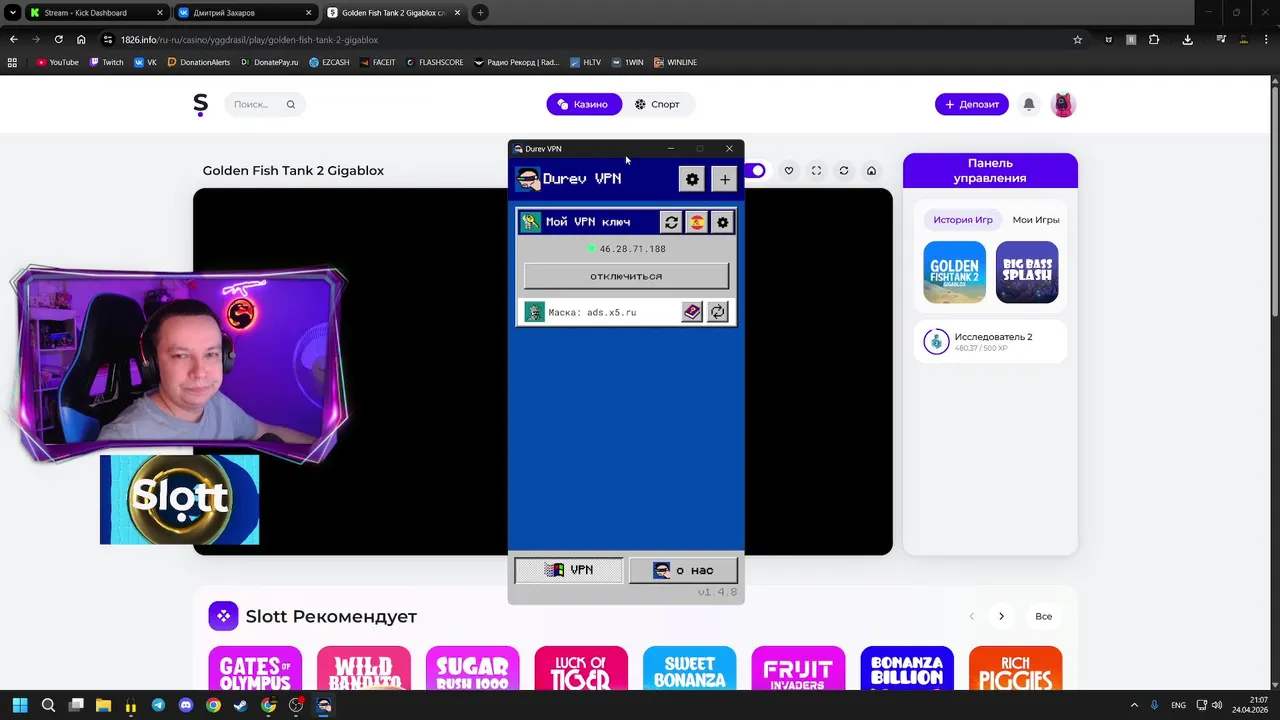Click the Slott S logo
Screen dimensions: 1280x720
coord(201,104)
